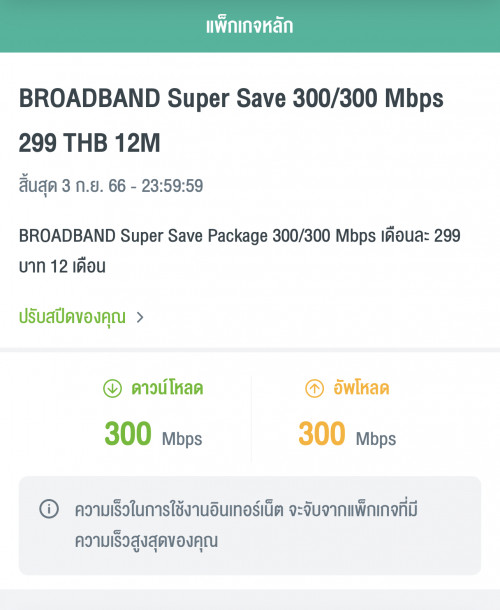The height and width of the screenshot is (610, 500).
Task: Click the orange 300 upload speed value
Action: click(322, 433)
